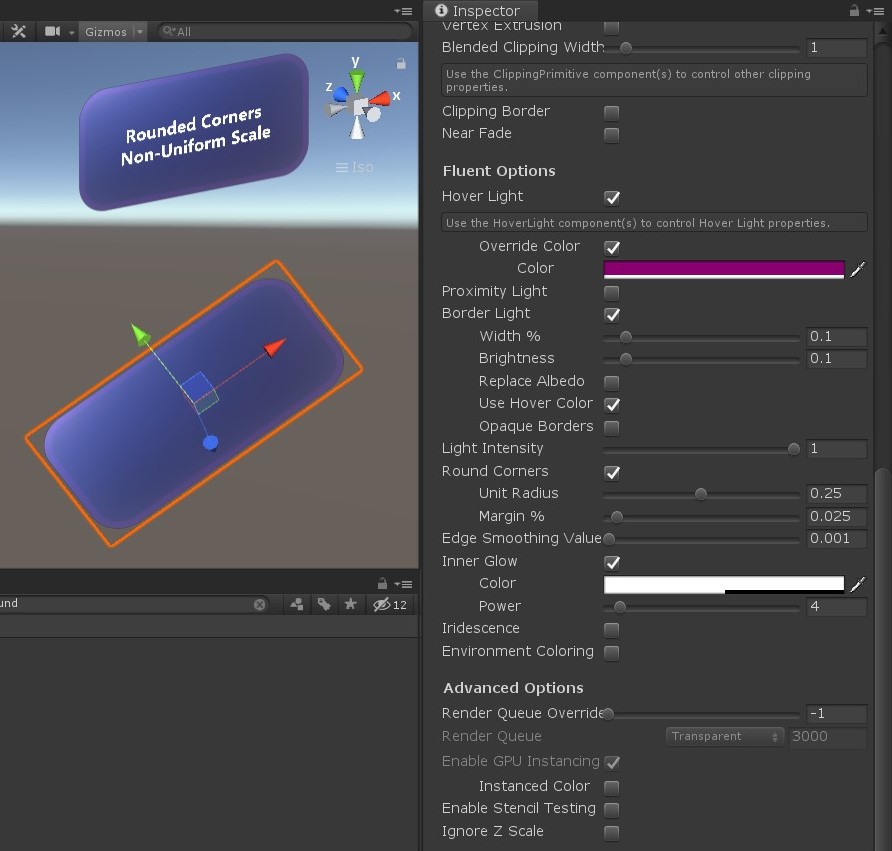Adjust the Blended Clipping Width slider
The image size is (892, 851).
[x=701, y=48]
